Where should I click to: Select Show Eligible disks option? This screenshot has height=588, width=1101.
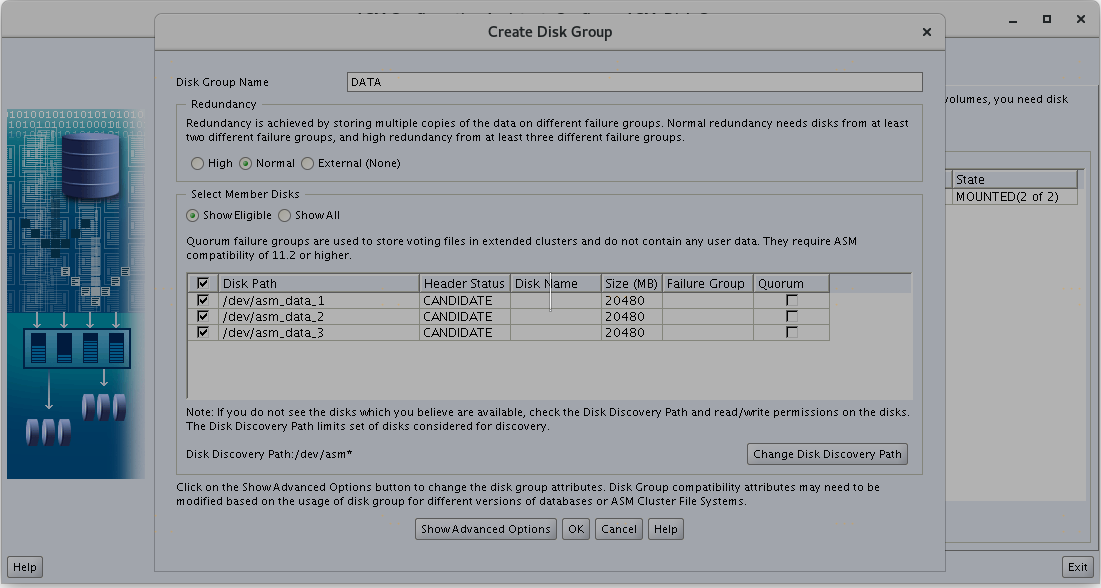point(193,215)
